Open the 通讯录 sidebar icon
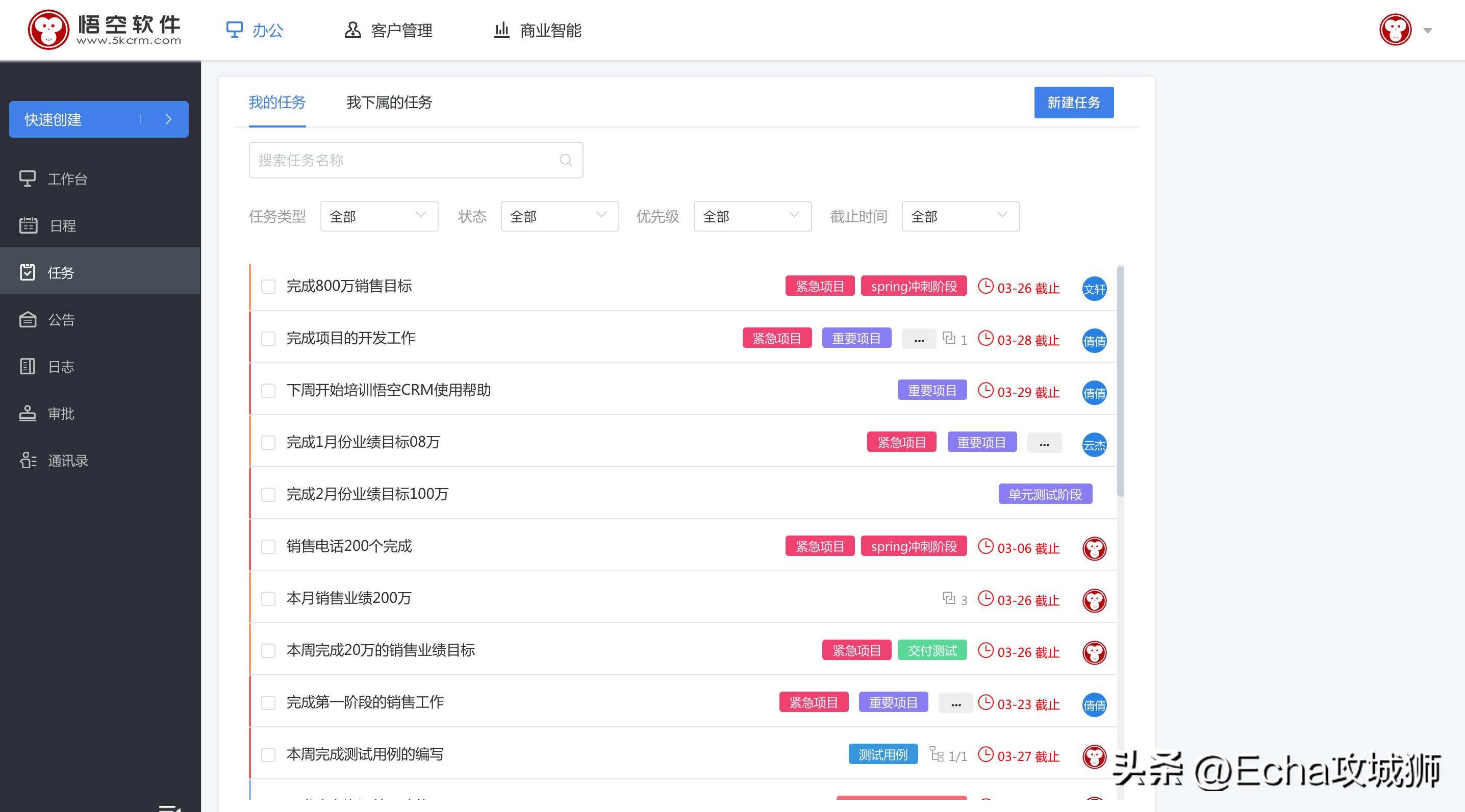This screenshot has height=812, width=1465. pyautogui.click(x=29, y=461)
